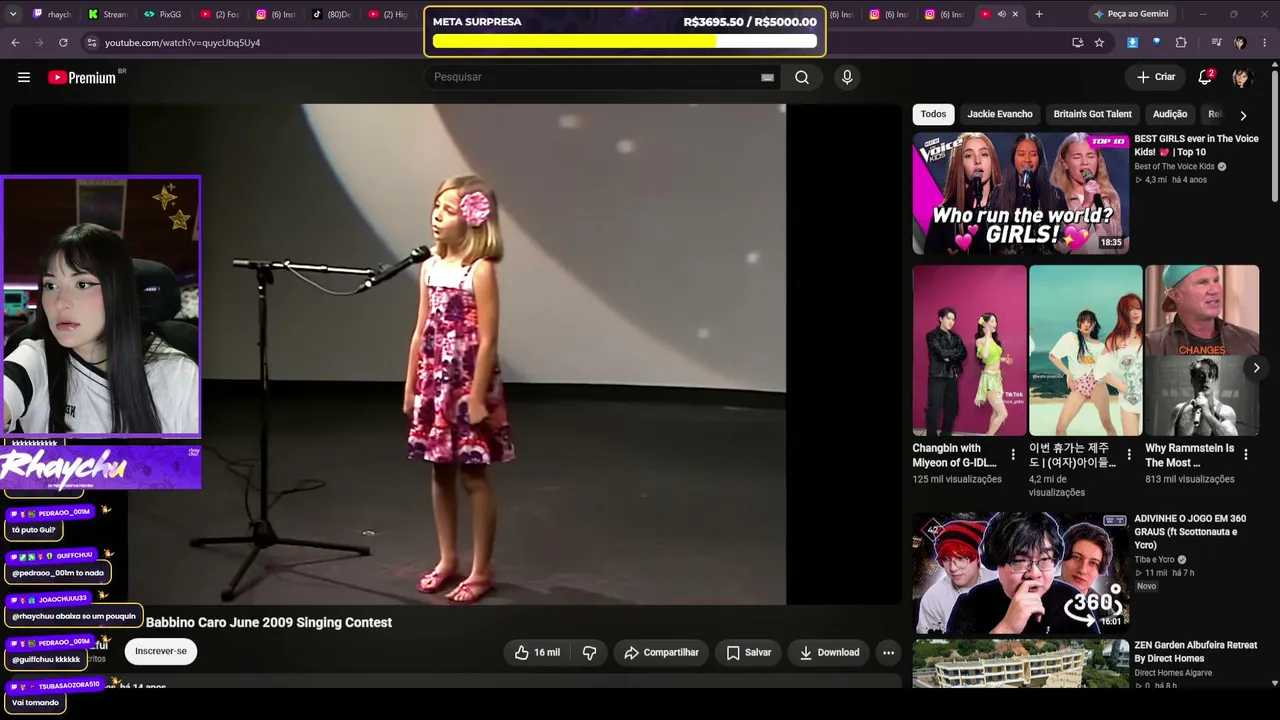The height and width of the screenshot is (720, 1280).
Task: Close the active YouTube tab
Action: coord(1015,14)
